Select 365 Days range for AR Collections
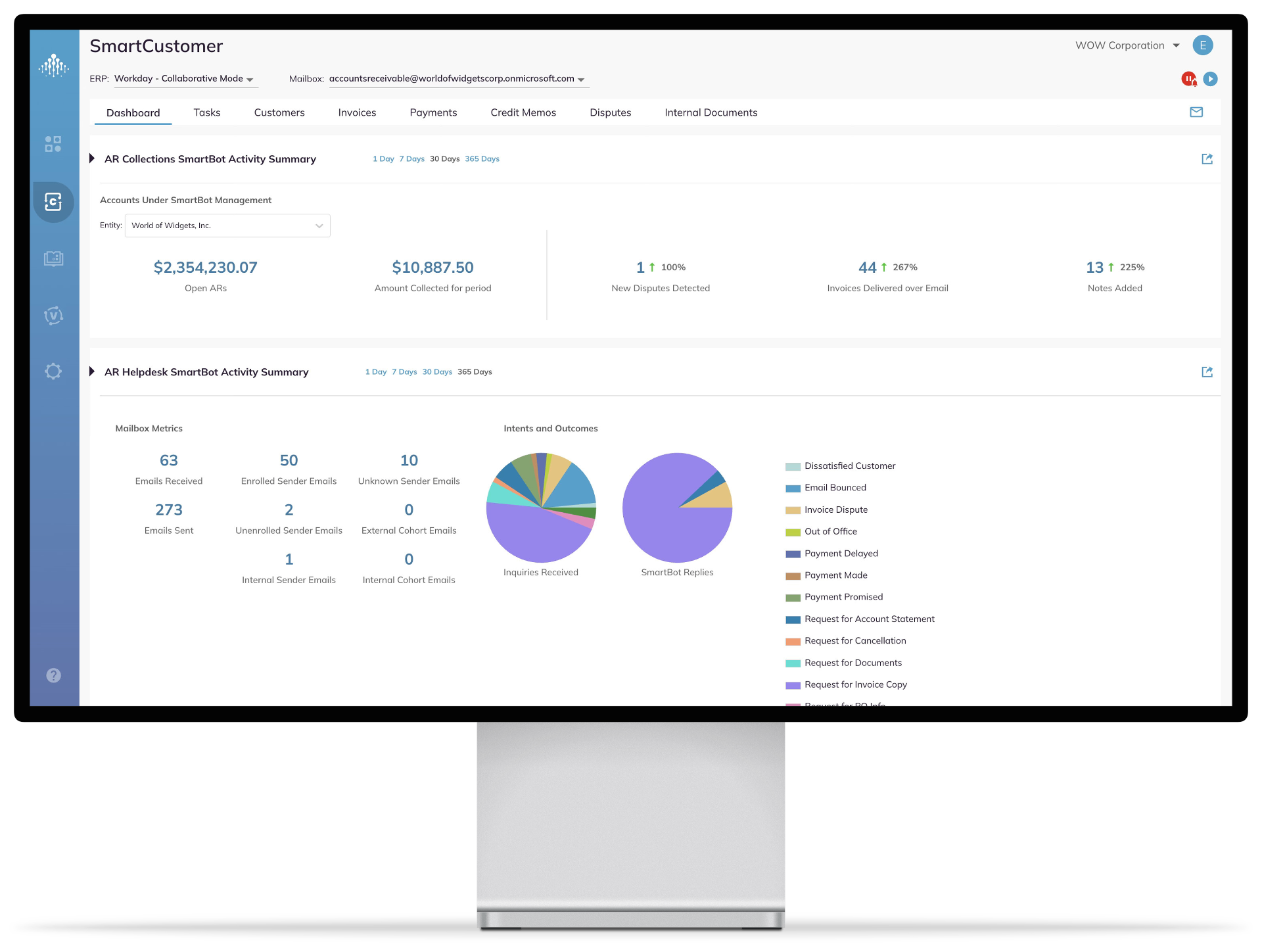Screen dimensions: 1262x952 pyautogui.click(x=482, y=159)
